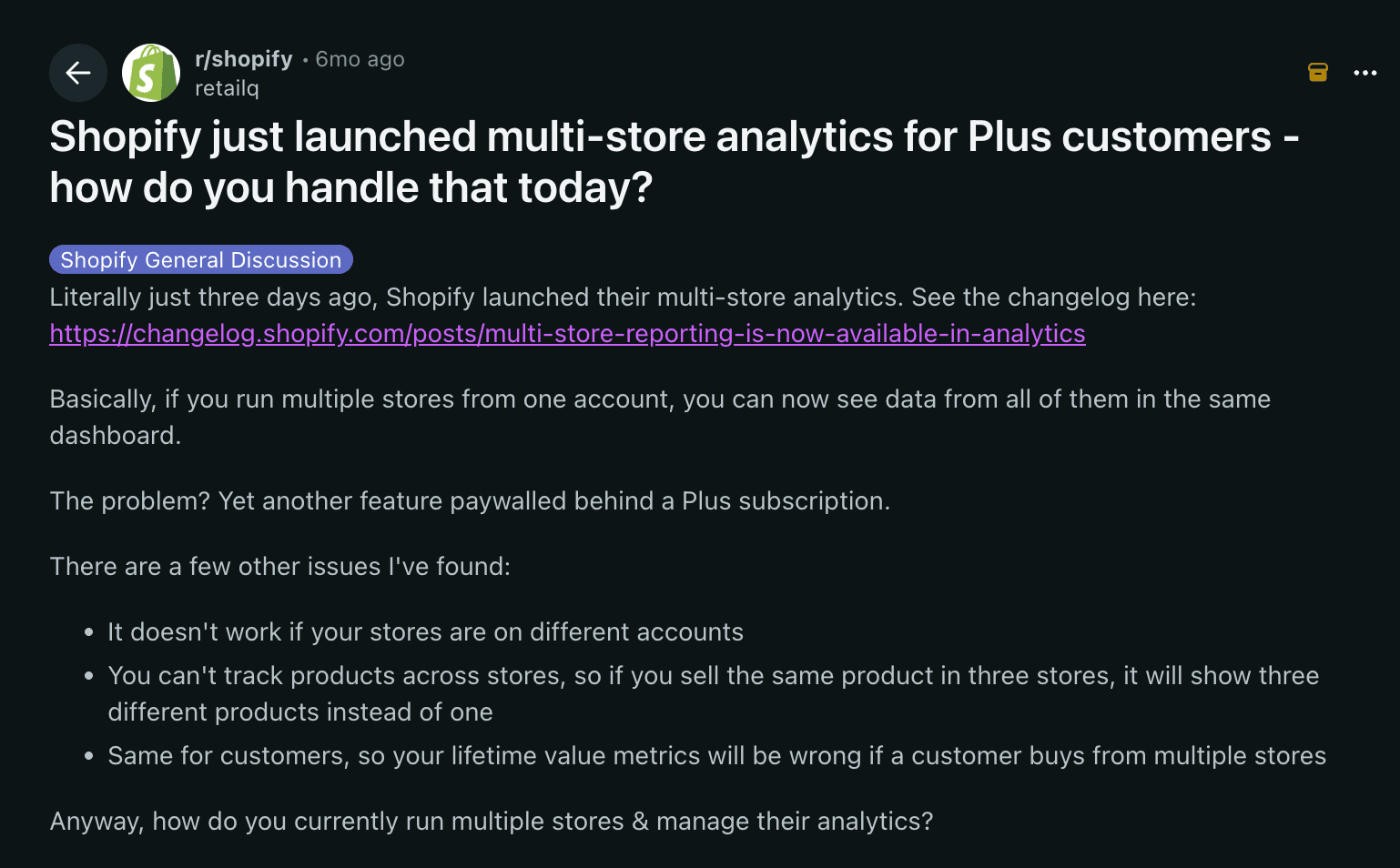The height and width of the screenshot is (868, 1400).
Task: Open the changelog.shopify.com hyperlink
Action: click(x=566, y=334)
